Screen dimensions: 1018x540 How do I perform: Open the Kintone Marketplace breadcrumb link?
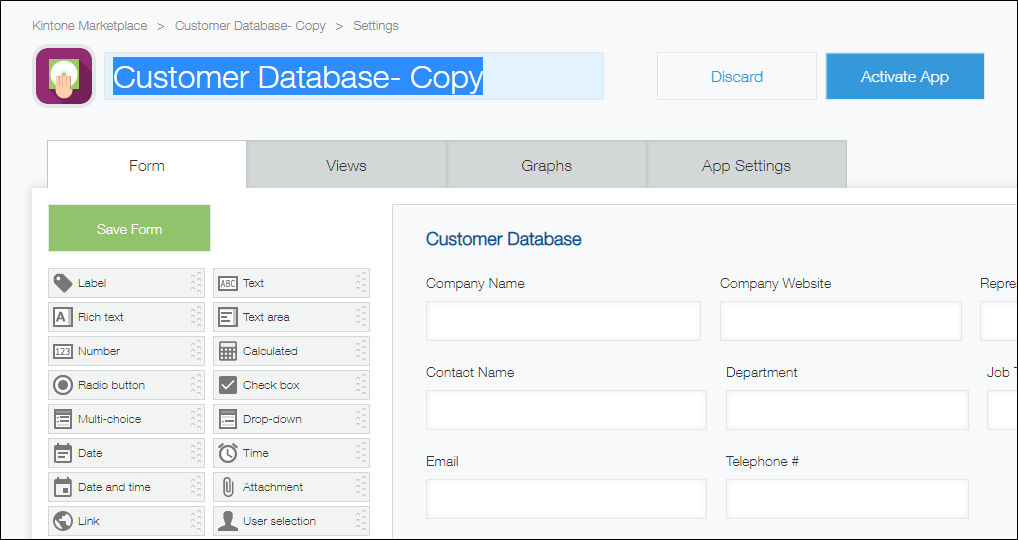[x=89, y=26]
